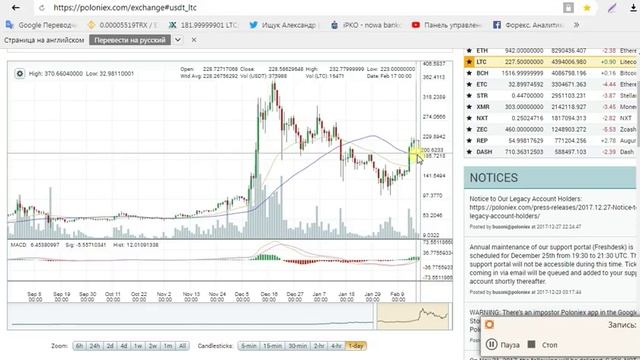
Task: Open the impostor Poloniex app warning link
Action: tap(553, 312)
